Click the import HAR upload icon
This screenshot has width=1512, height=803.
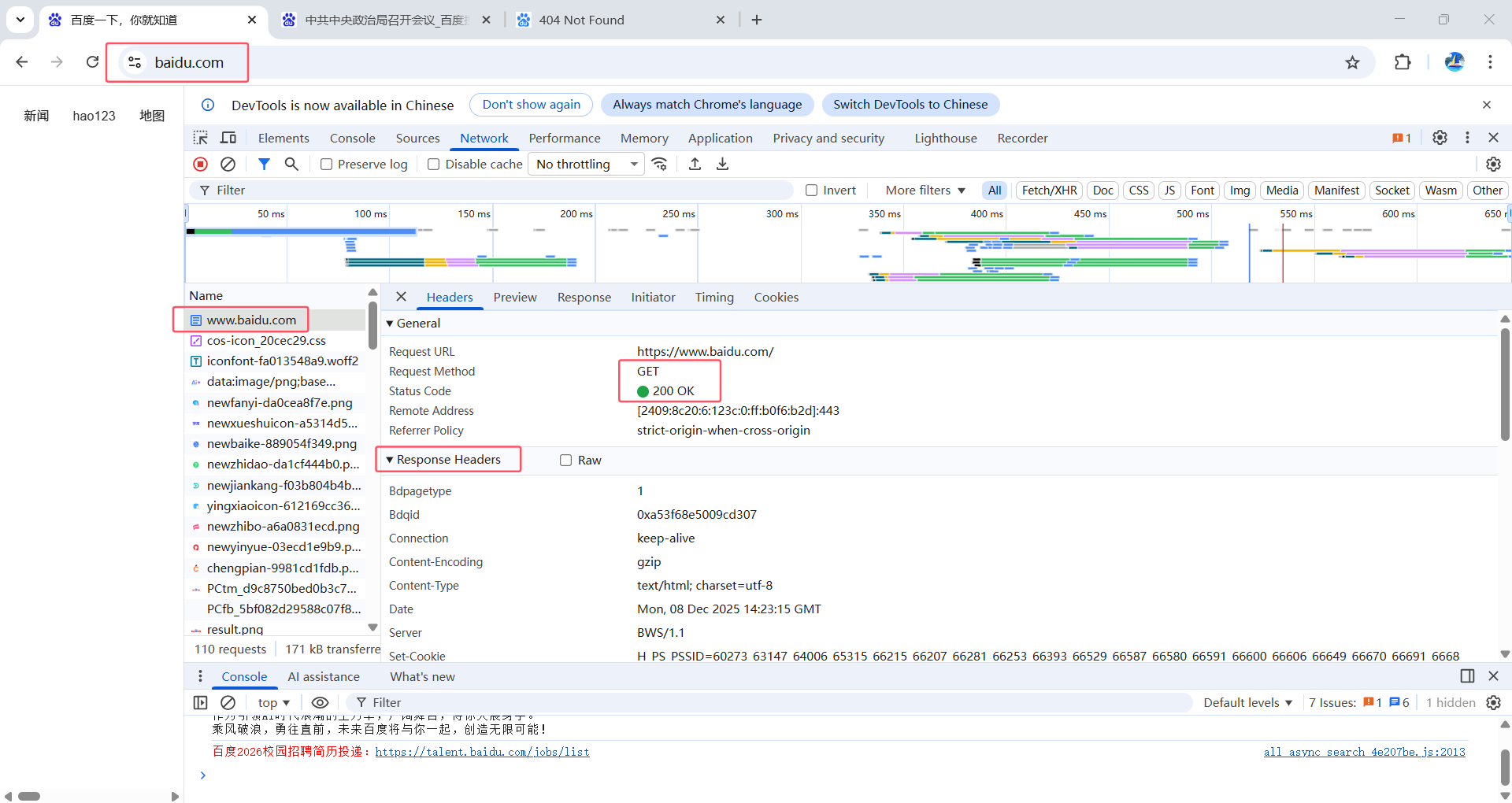[x=695, y=164]
